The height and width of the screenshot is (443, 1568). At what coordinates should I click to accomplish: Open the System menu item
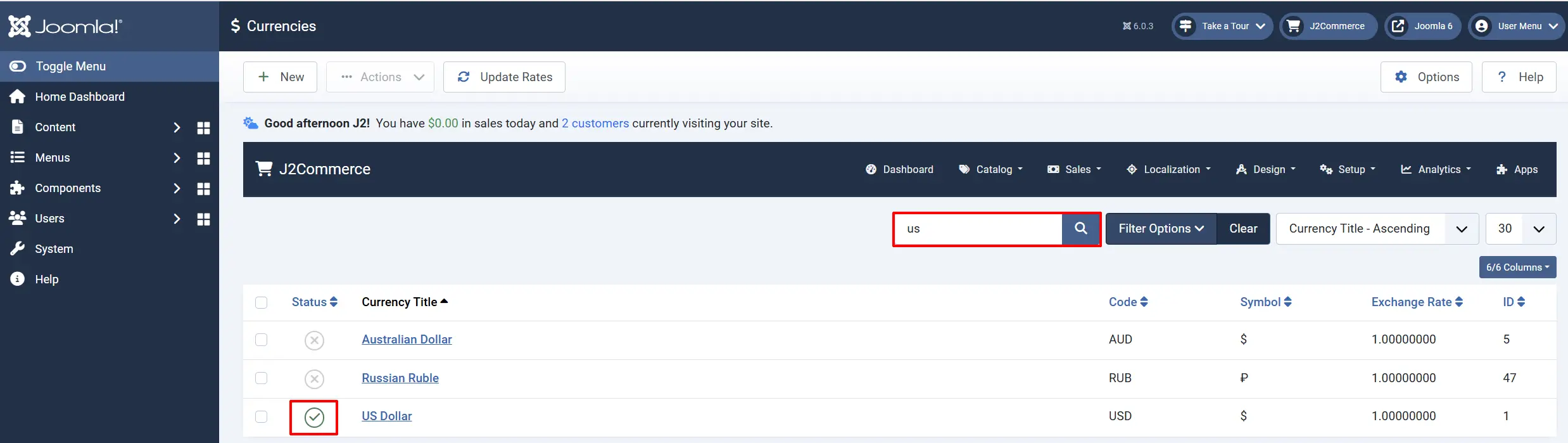click(54, 248)
